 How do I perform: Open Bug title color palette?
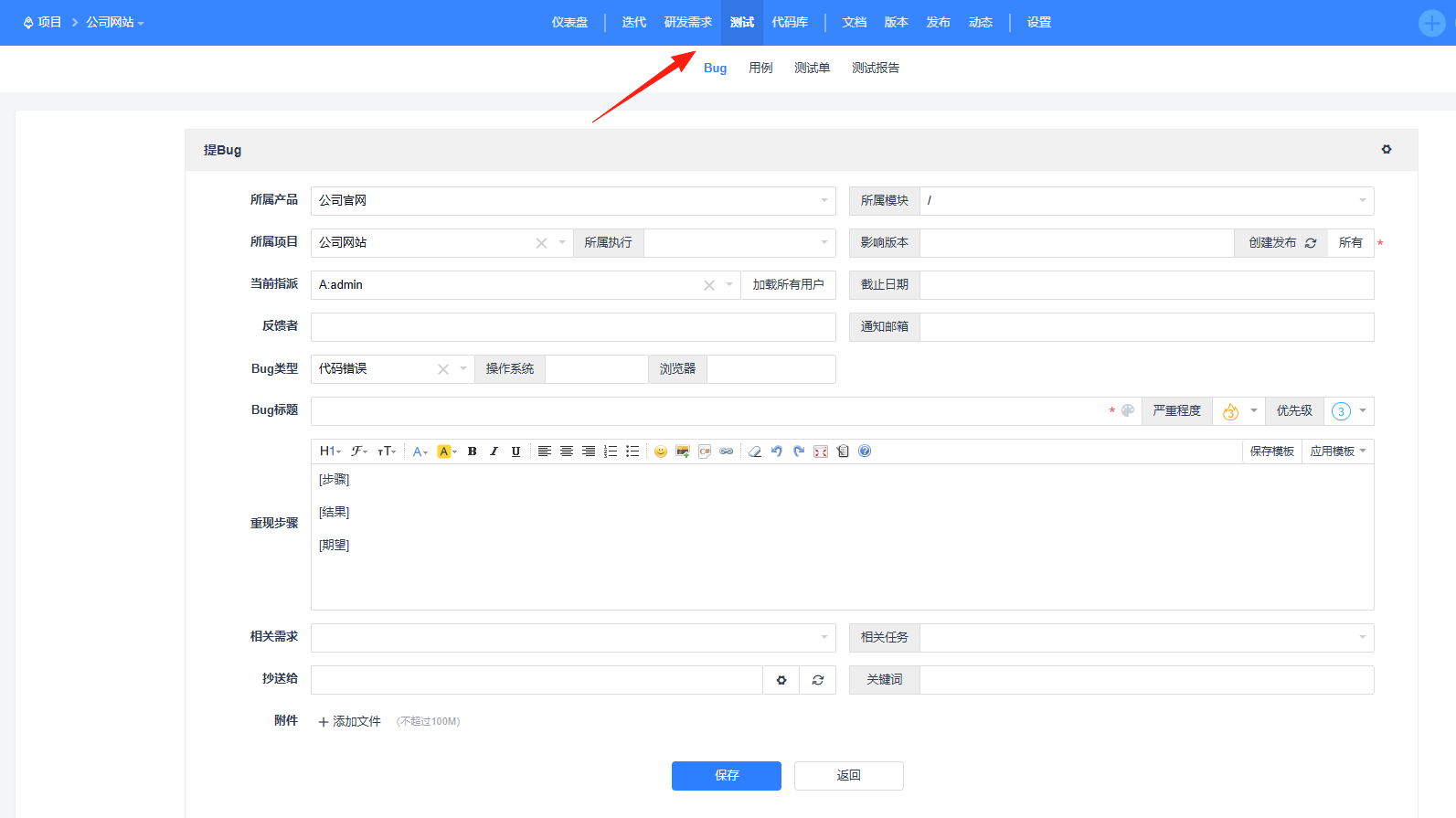[x=1128, y=410]
